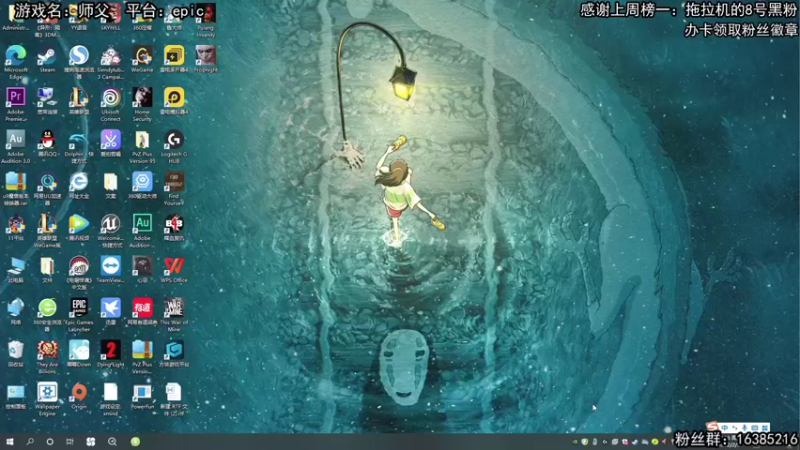This screenshot has width=800, height=450.
Task: Open the Sogou browser S icon
Action: tap(79, 55)
